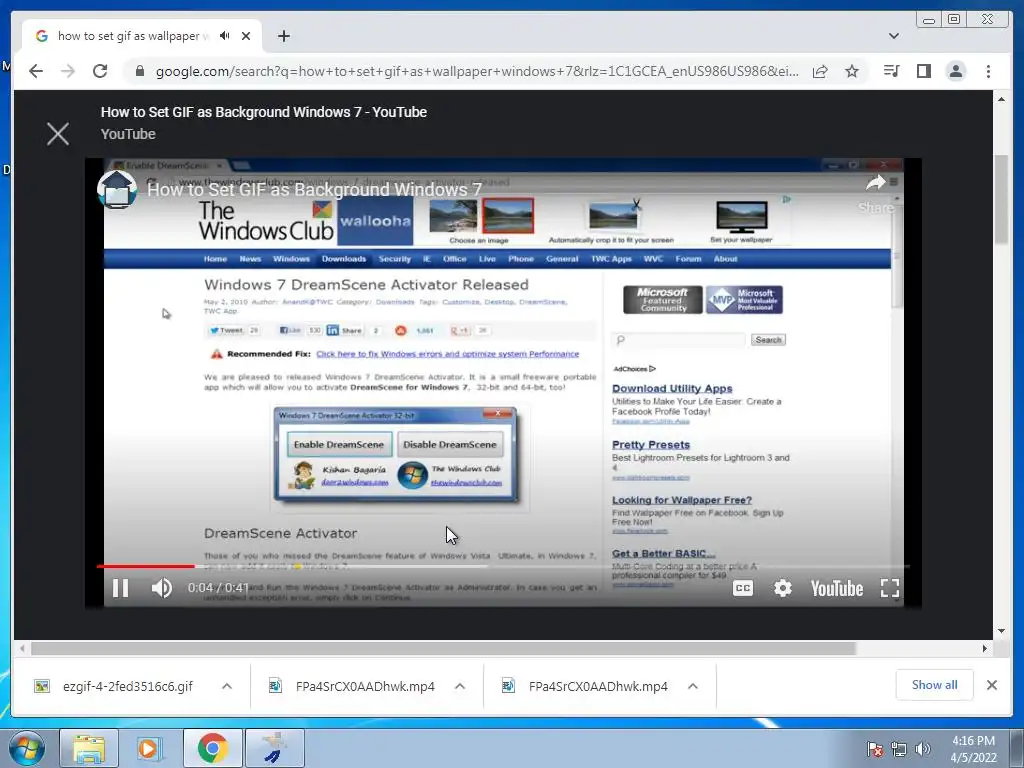The image size is (1024, 768).
Task: Reload the current page
Action: (x=100, y=71)
